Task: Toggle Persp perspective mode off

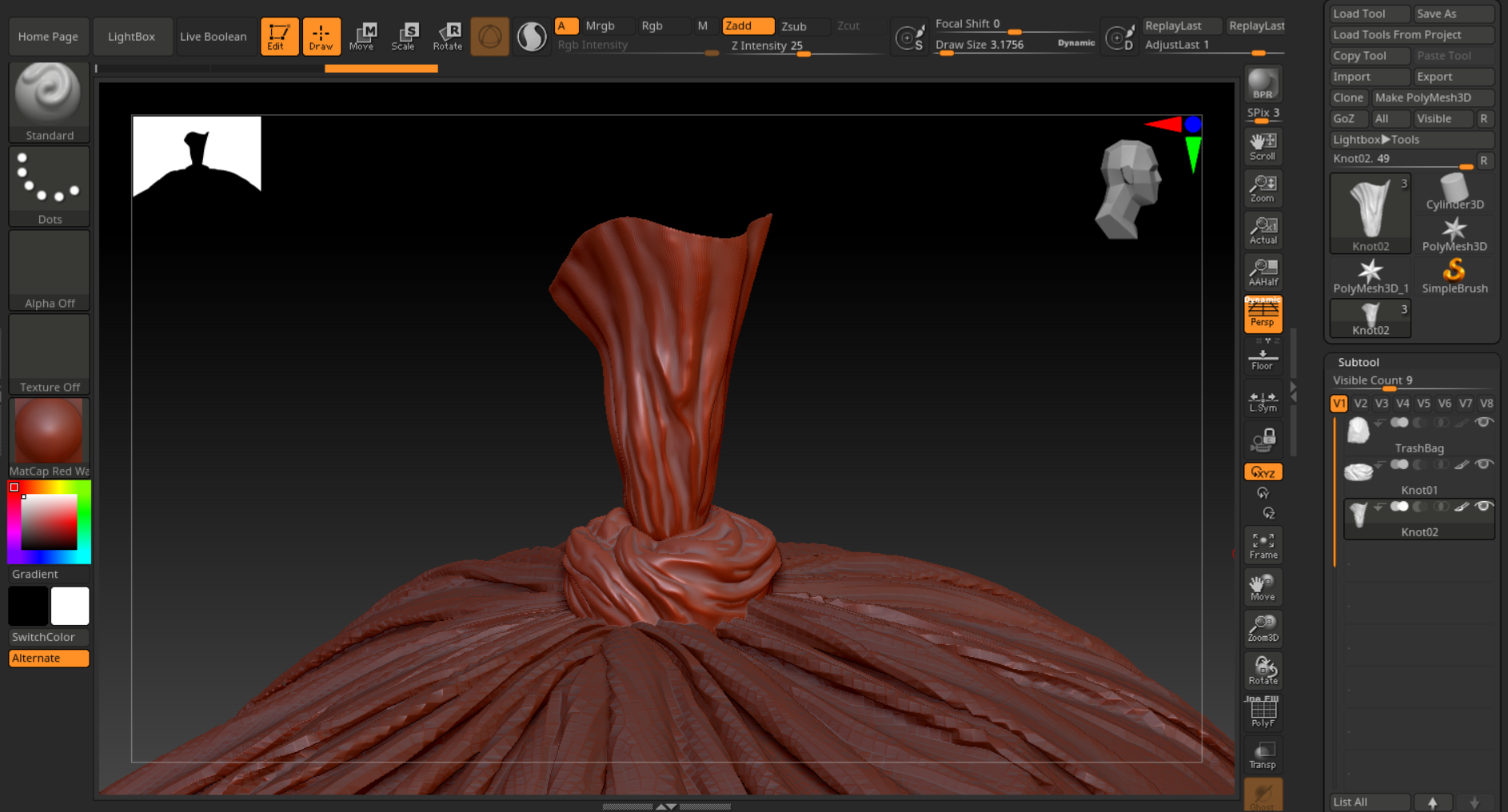Action: pos(1263,314)
